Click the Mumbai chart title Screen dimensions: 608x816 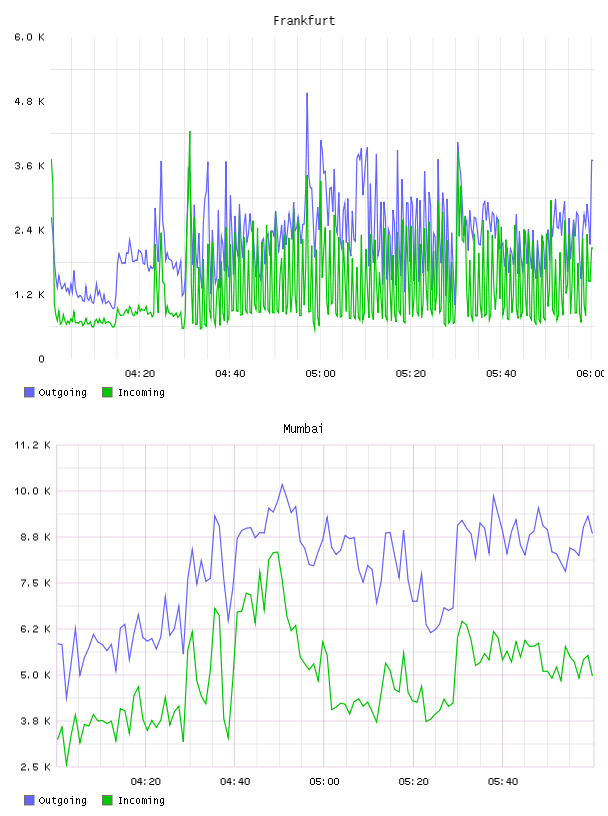[x=303, y=429]
